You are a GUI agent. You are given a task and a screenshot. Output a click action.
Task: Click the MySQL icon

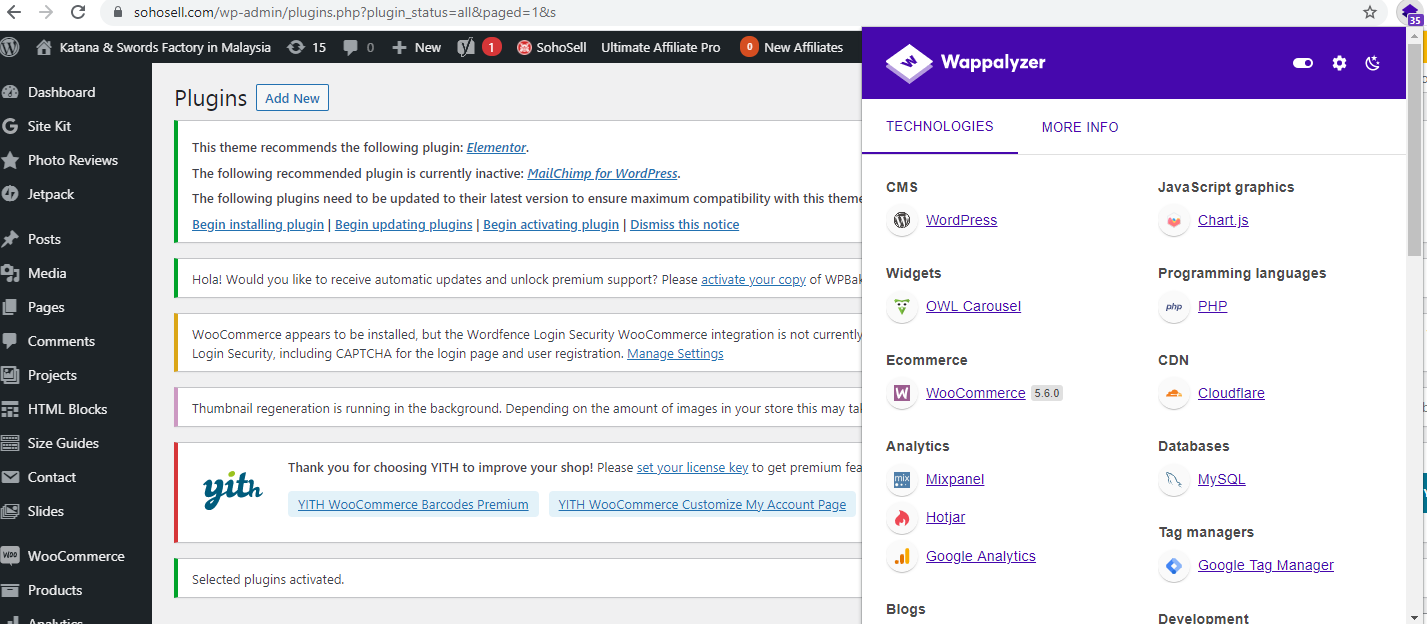pyautogui.click(x=1174, y=480)
